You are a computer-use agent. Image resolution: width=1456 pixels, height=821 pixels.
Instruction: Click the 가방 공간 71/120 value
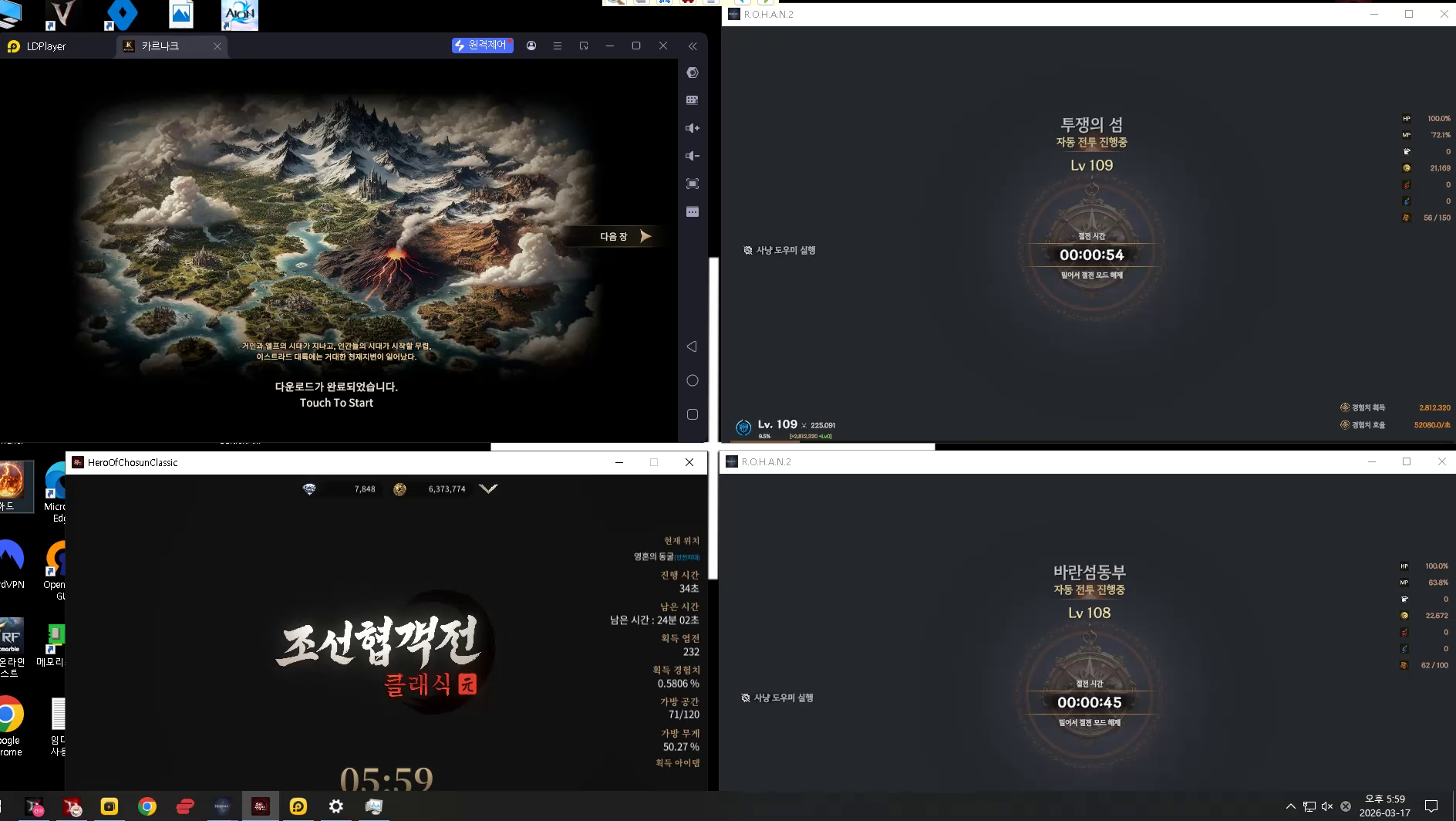point(684,715)
